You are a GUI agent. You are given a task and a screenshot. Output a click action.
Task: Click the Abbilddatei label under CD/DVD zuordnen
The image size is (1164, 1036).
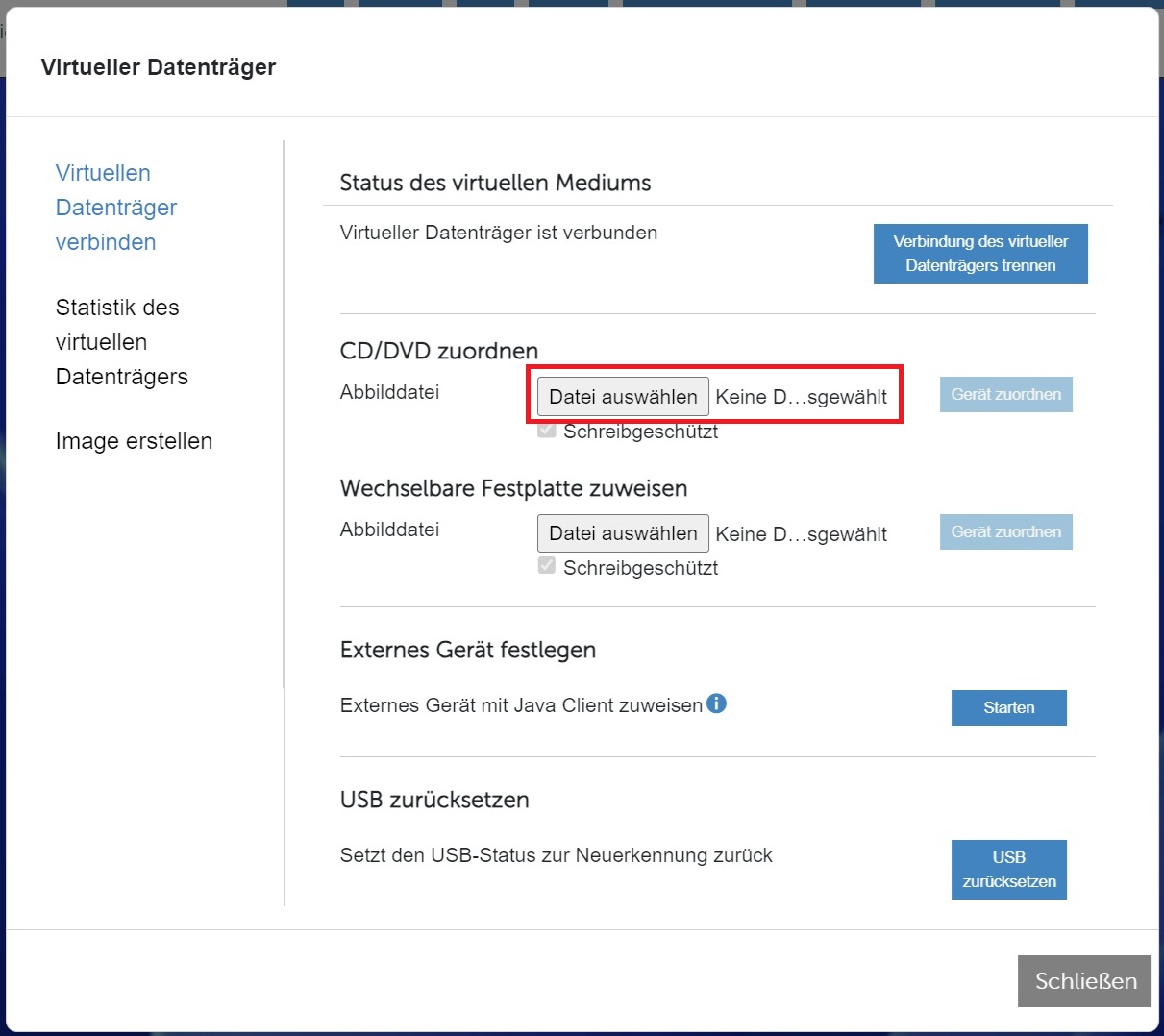pyautogui.click(x=389, y=392)
